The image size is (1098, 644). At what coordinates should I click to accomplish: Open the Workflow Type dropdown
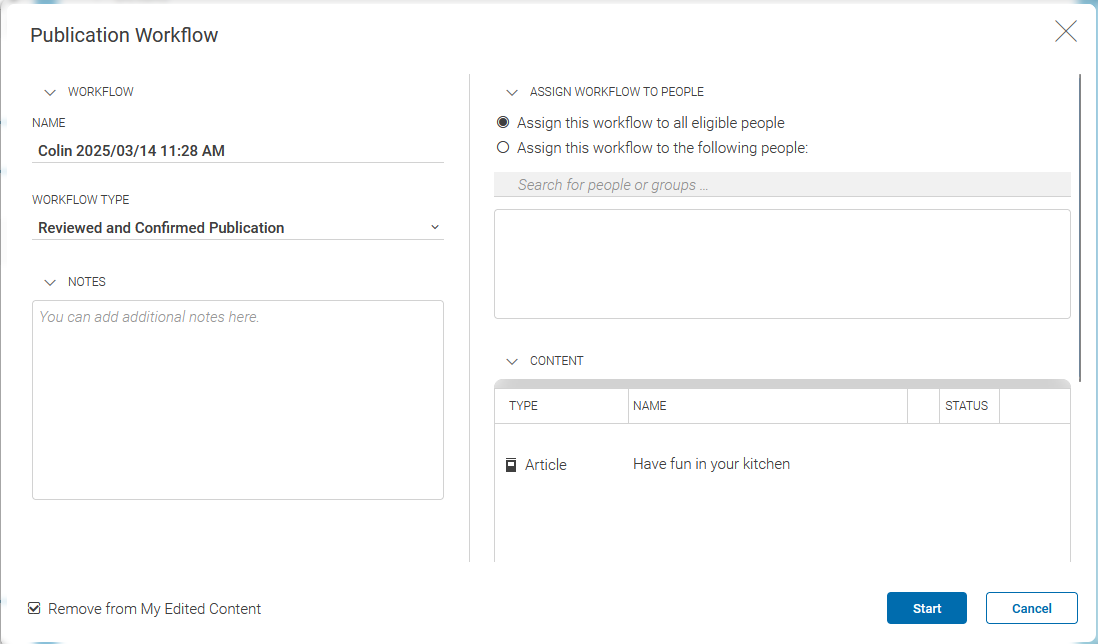[x=435, y=227]
